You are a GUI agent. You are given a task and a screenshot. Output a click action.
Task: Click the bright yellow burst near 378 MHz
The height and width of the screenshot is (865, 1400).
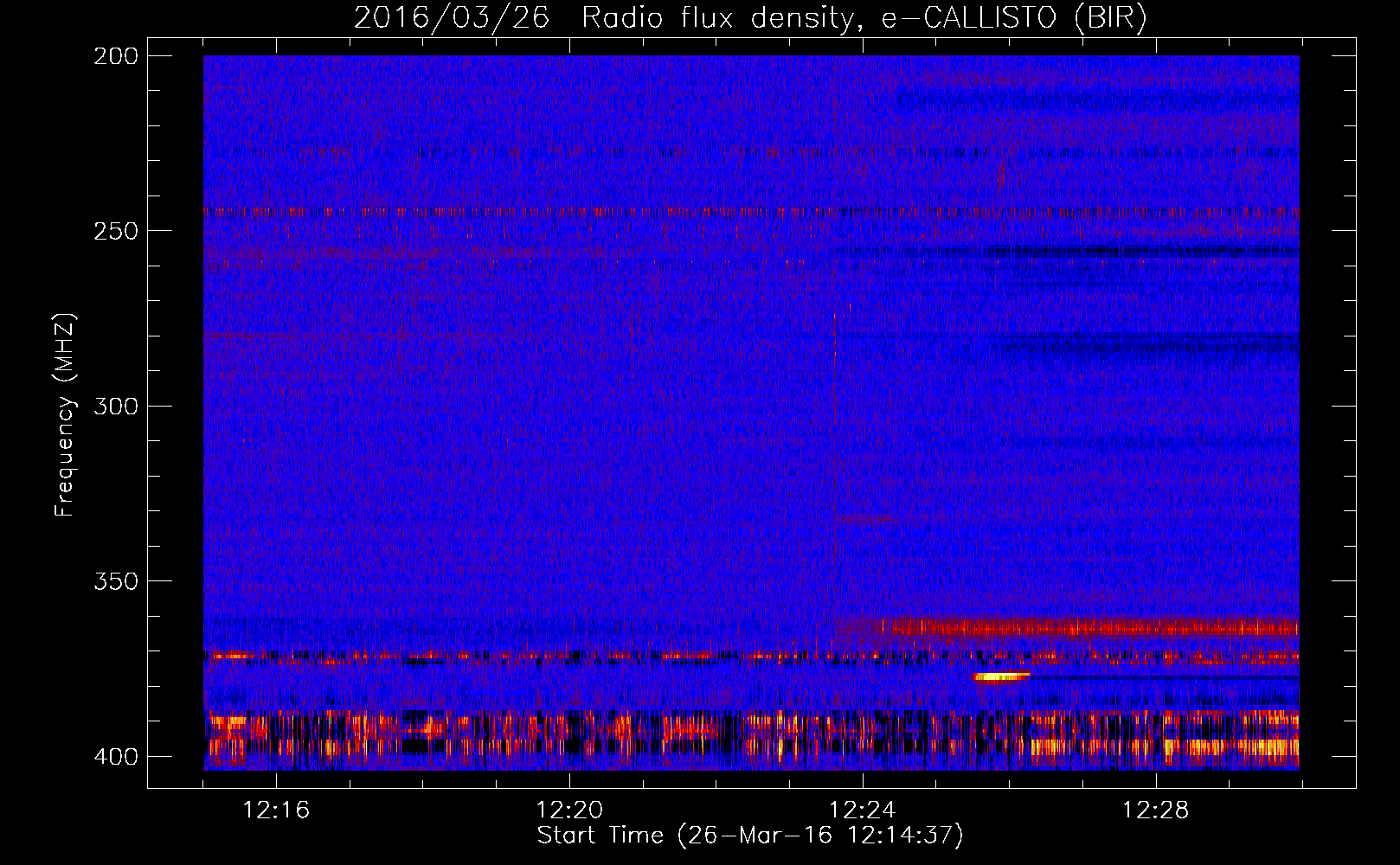(1001, 676)
